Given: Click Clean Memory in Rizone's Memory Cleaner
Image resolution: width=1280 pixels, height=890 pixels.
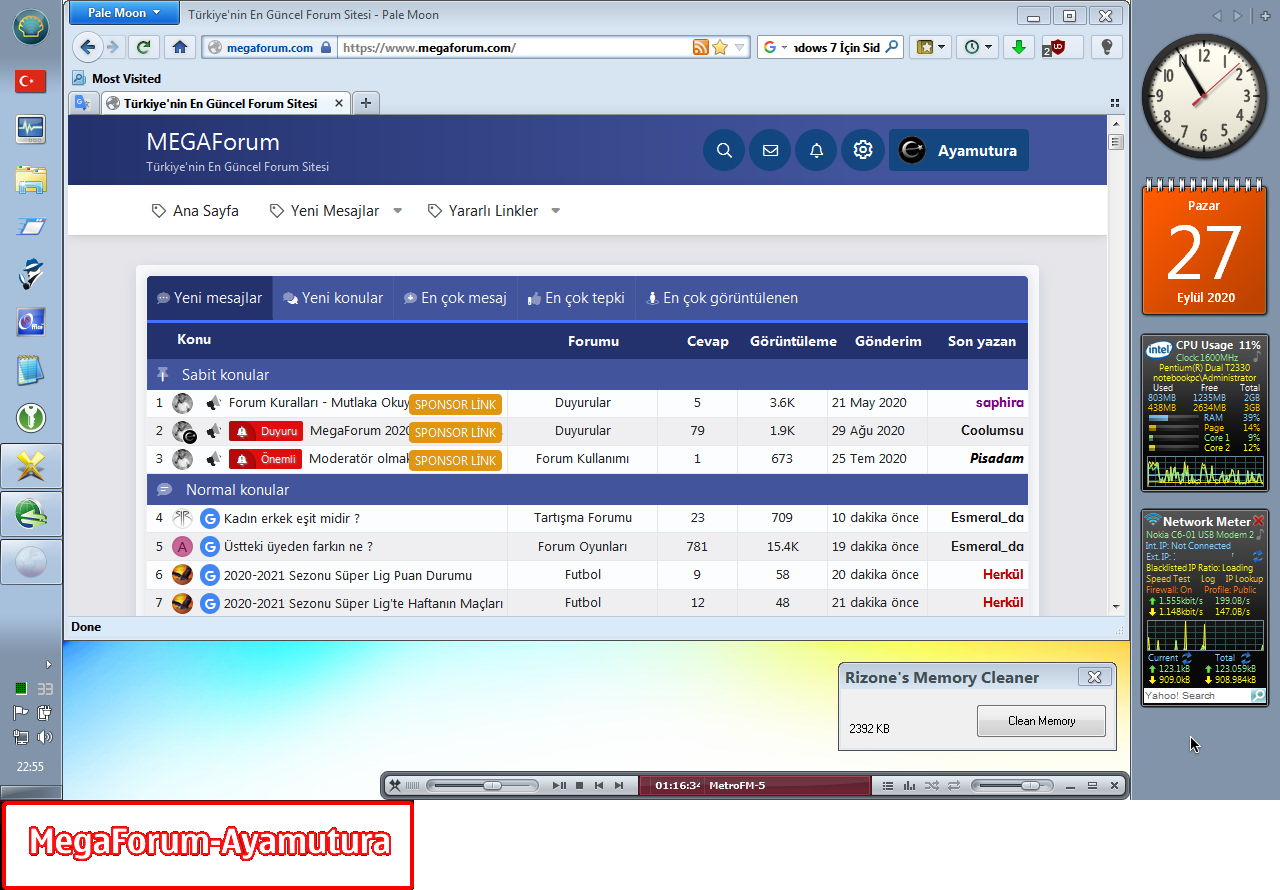Looking at the screenshot, I should [1041, 721].
